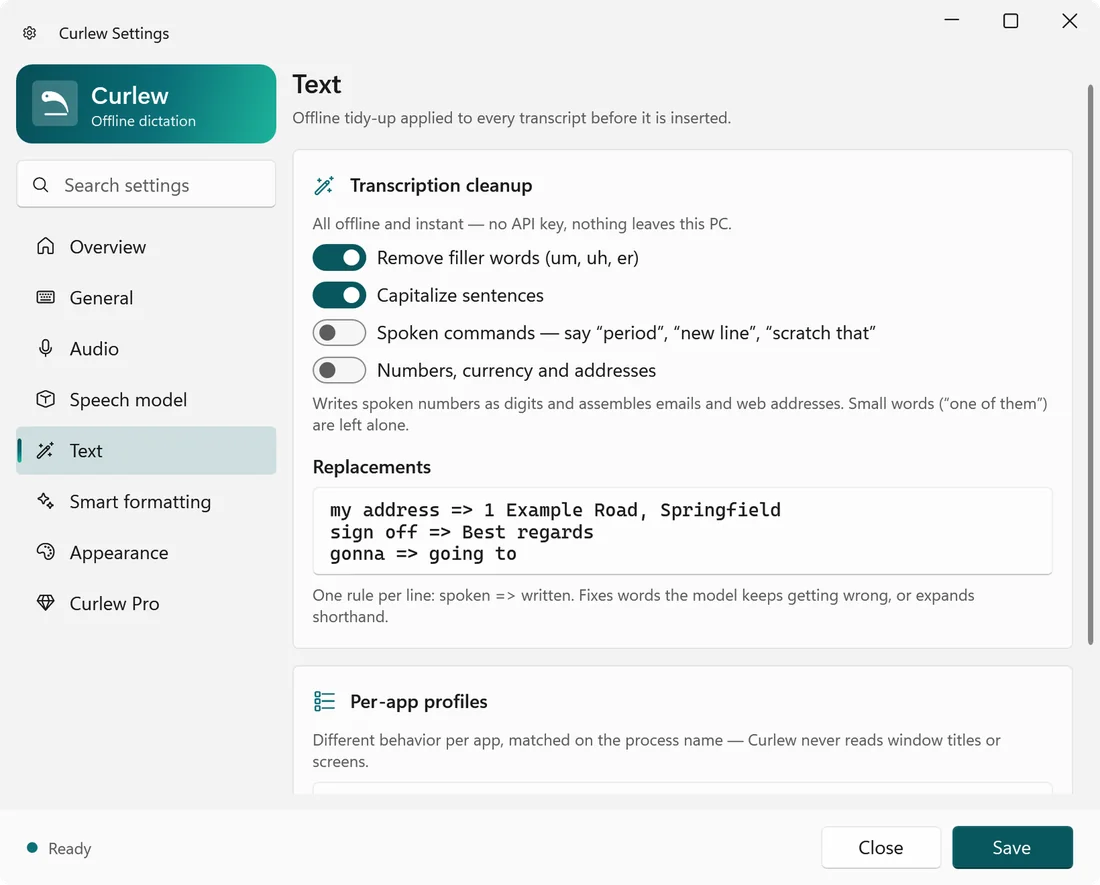This screenshot has width=1100, height=885.
Task: Select Smart formatting in sidebar
Action: 146,501
